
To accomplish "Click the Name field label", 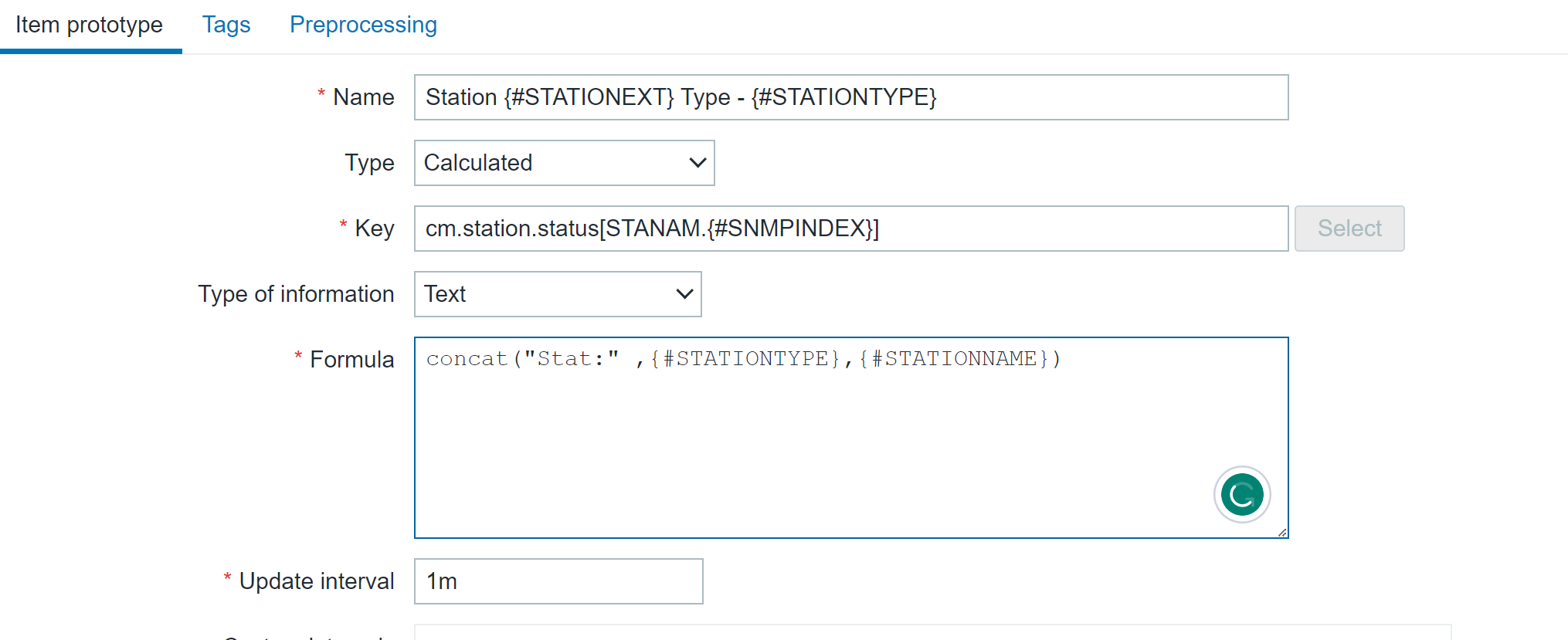I will click(363, 97).
